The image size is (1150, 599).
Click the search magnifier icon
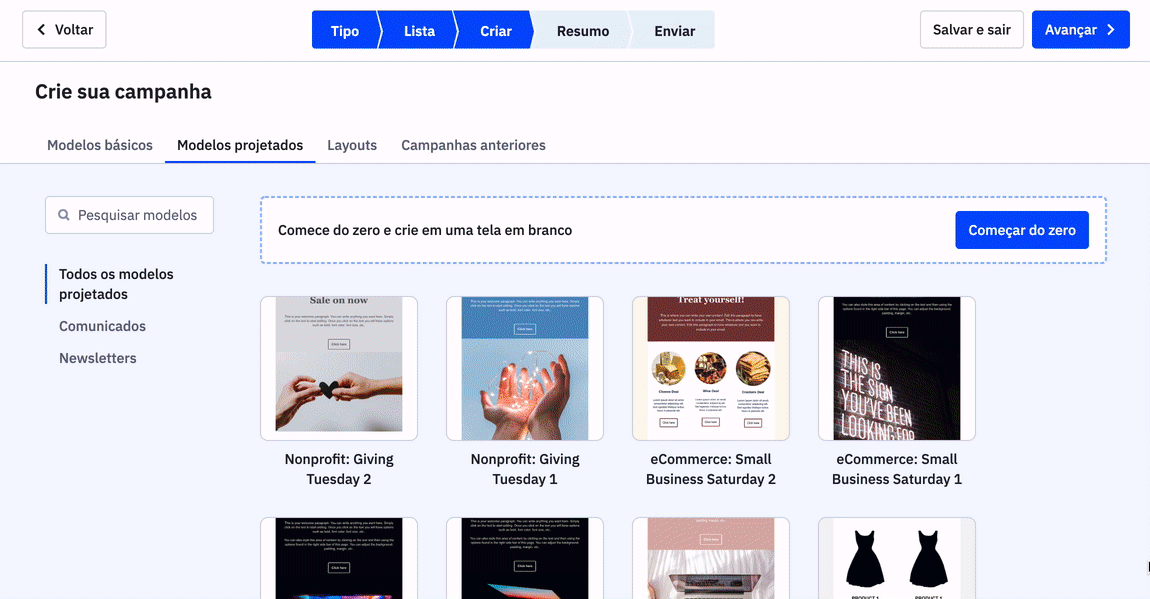[x=64, y=215]
